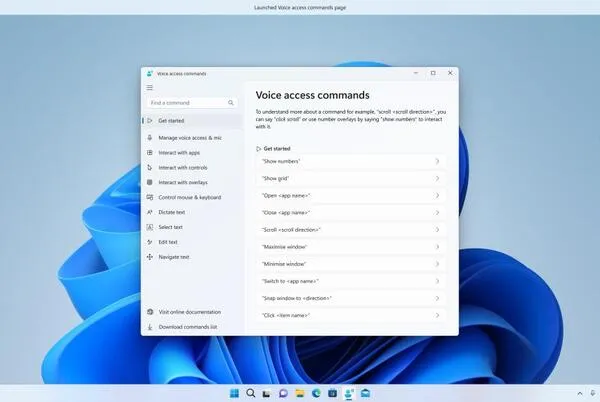This screenshot has width=600, height=402.
Task: Expand the "Show grid" command chevron
Action: 437,179
